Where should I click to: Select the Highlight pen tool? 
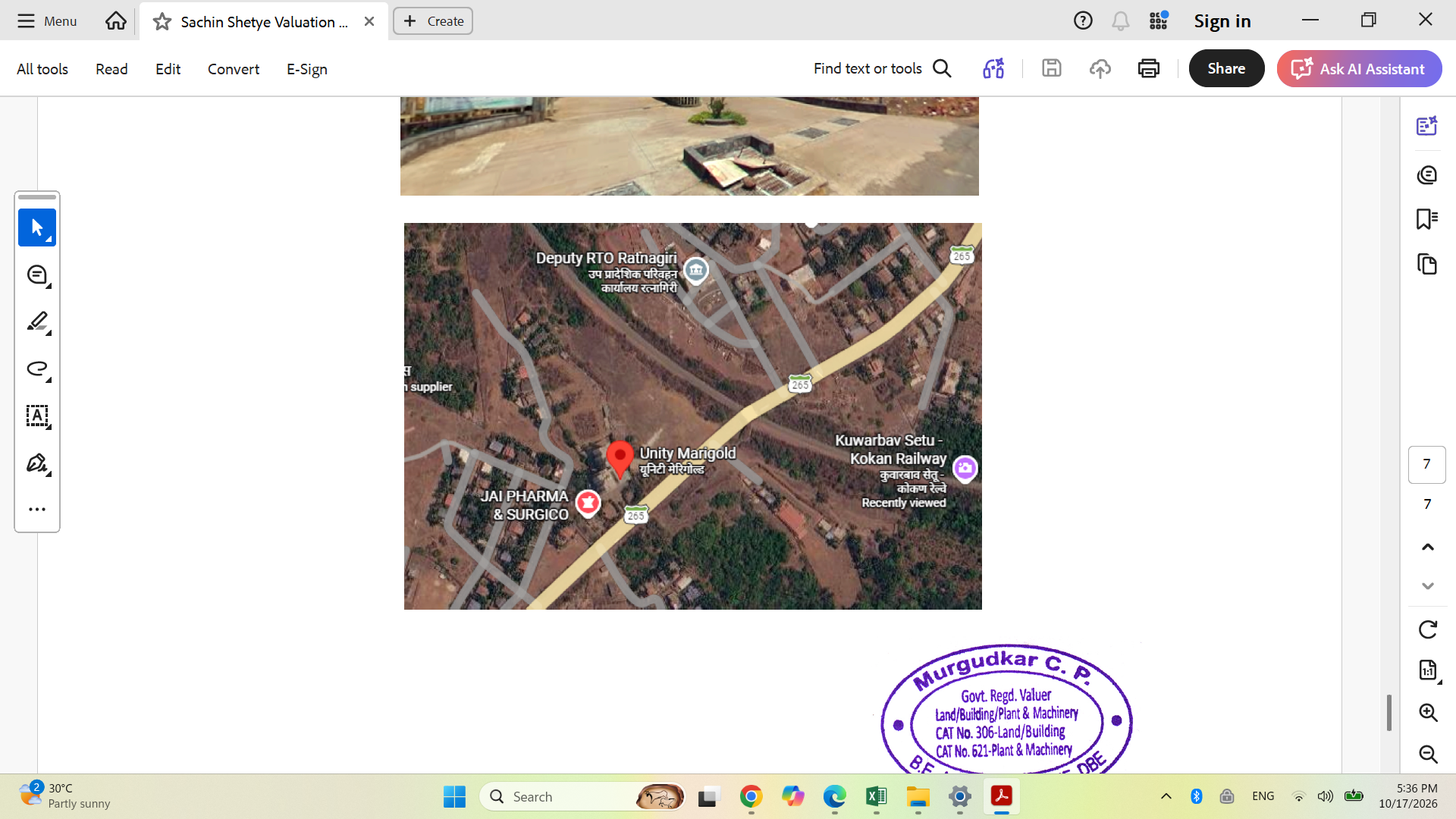click(37, 322)
